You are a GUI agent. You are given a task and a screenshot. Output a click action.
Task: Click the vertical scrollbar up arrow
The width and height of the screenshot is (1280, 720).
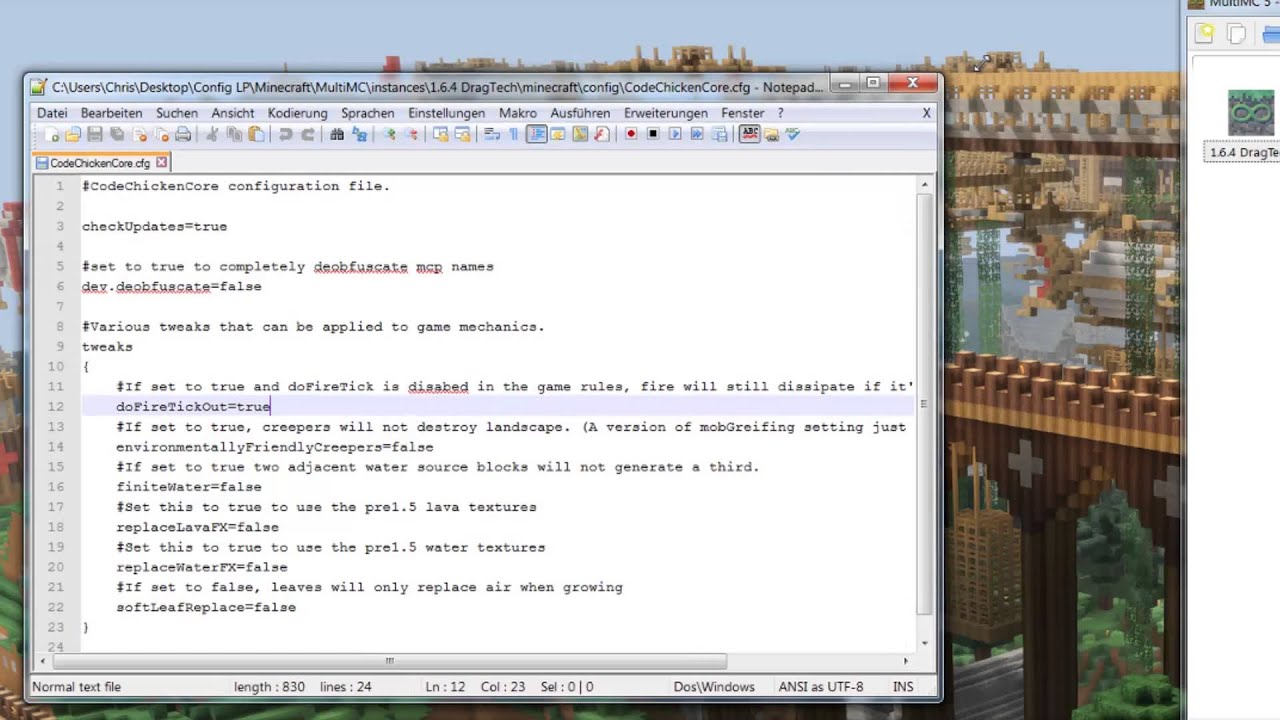click(x=925, y=185)
